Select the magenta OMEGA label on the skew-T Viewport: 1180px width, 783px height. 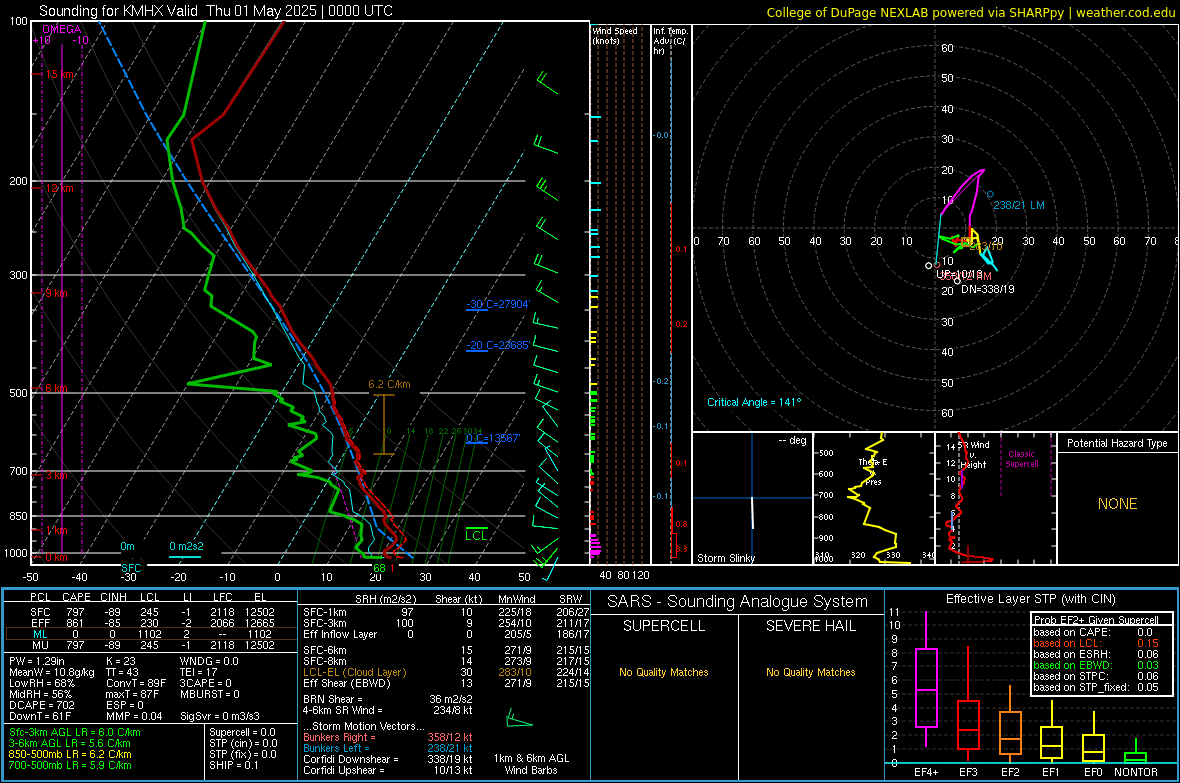62,29
